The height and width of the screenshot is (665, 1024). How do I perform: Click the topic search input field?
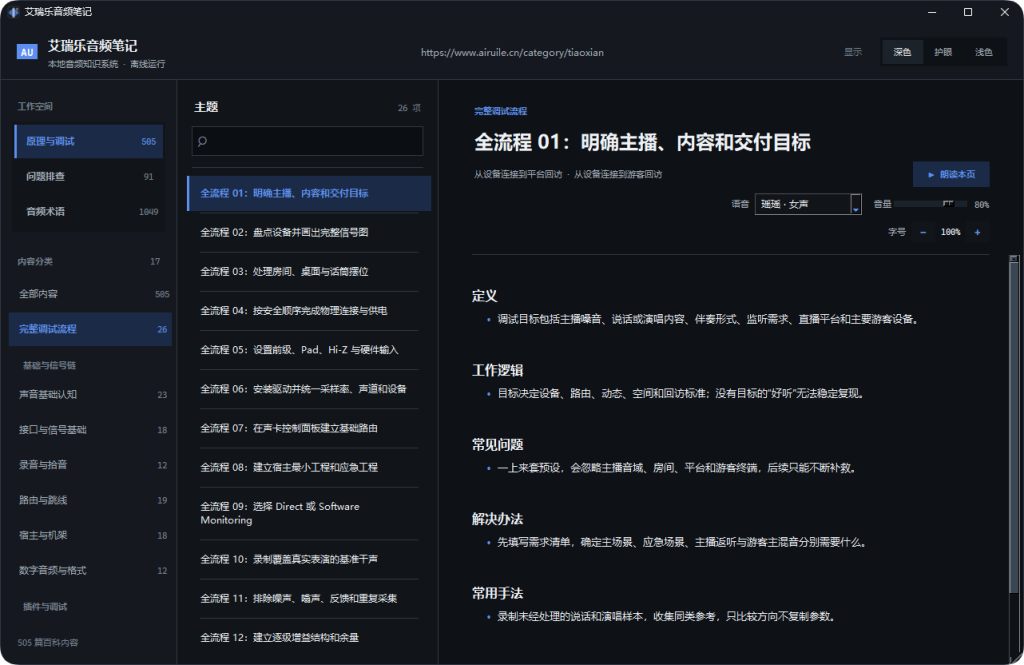coord(308,141)
